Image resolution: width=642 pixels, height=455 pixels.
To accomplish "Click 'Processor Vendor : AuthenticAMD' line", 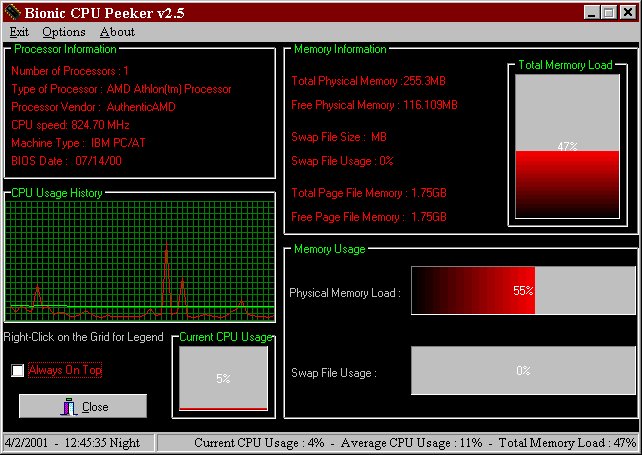I will pyautogui.click(x=93, y=107).
